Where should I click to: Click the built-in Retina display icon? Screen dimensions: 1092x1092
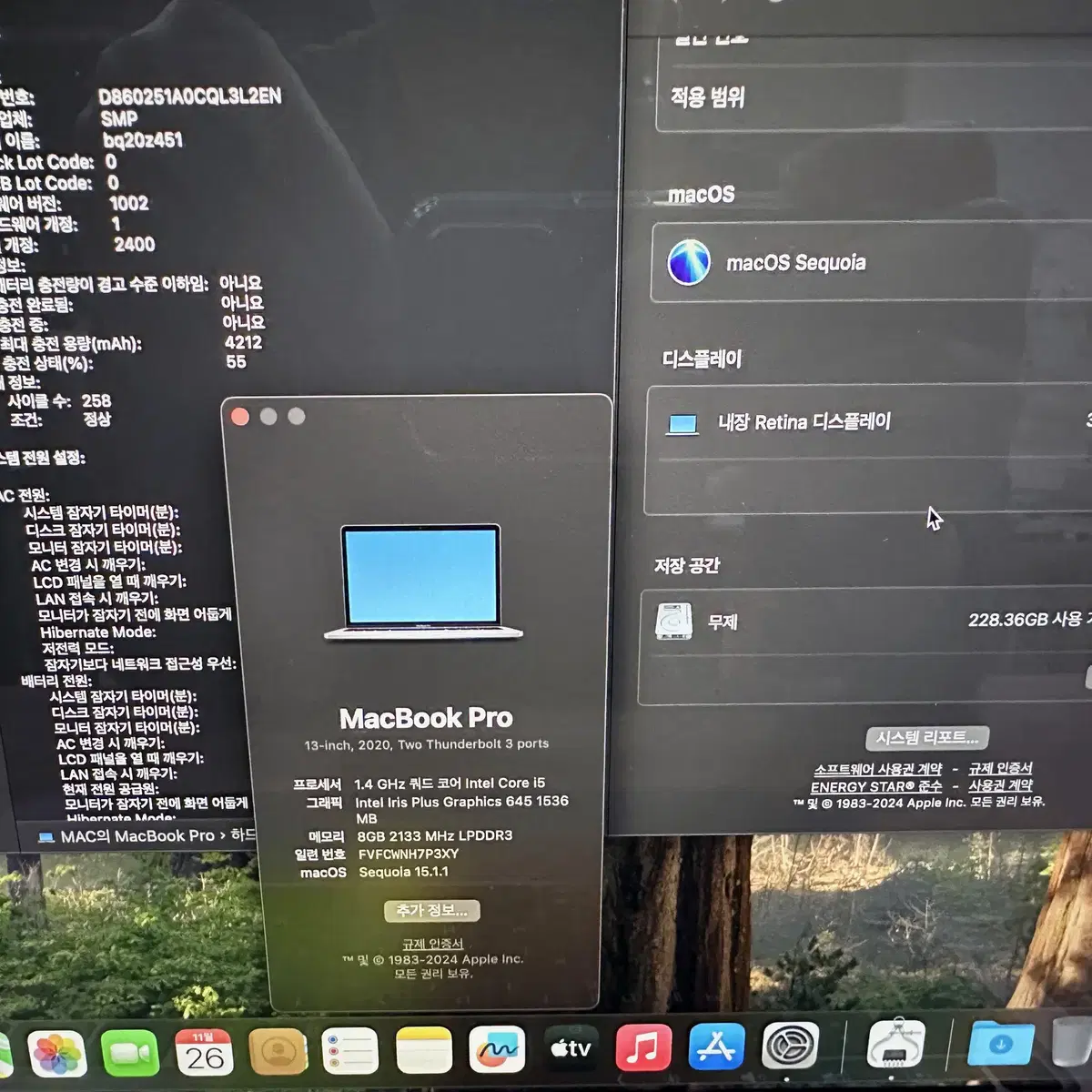coord(682,424)
